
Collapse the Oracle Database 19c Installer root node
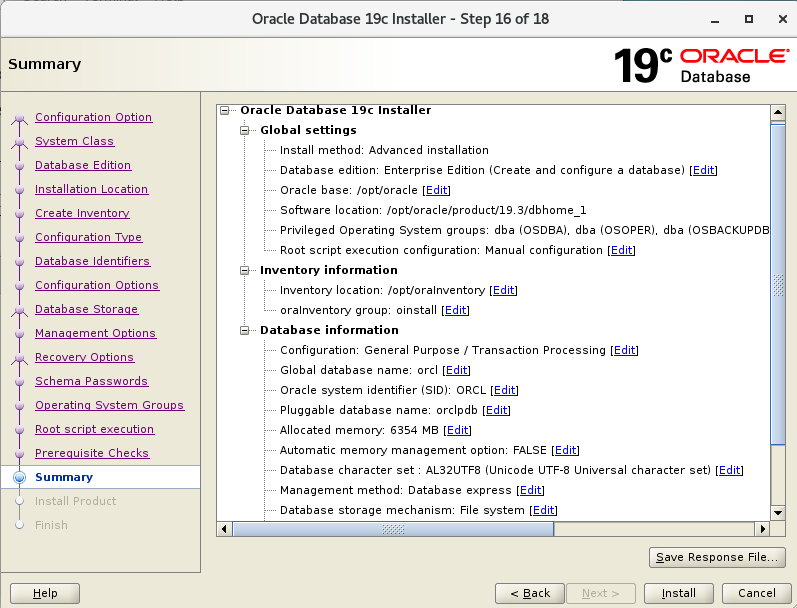tap(224, 110)
